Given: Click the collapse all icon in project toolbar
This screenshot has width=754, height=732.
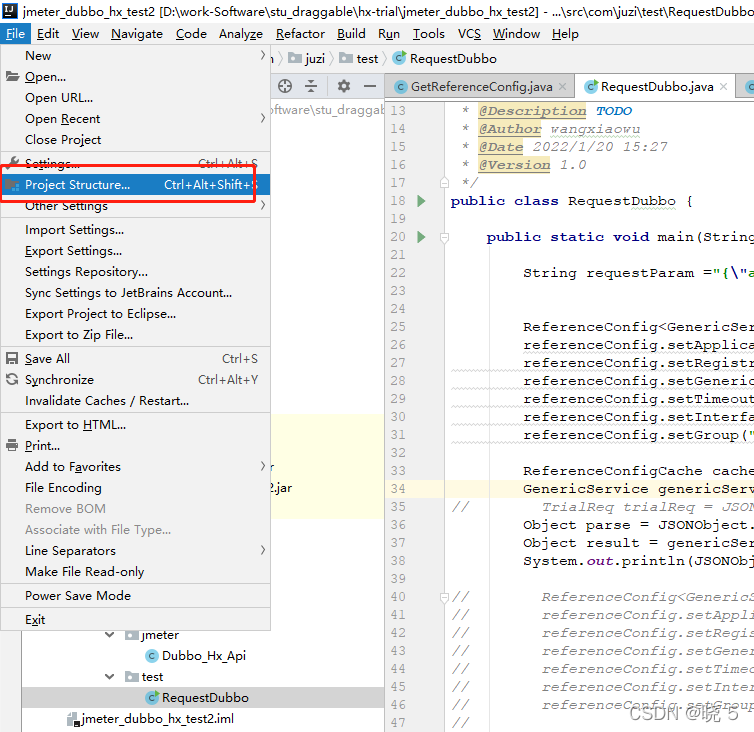Looking at the screenshot, I should [x=311, y=86].
